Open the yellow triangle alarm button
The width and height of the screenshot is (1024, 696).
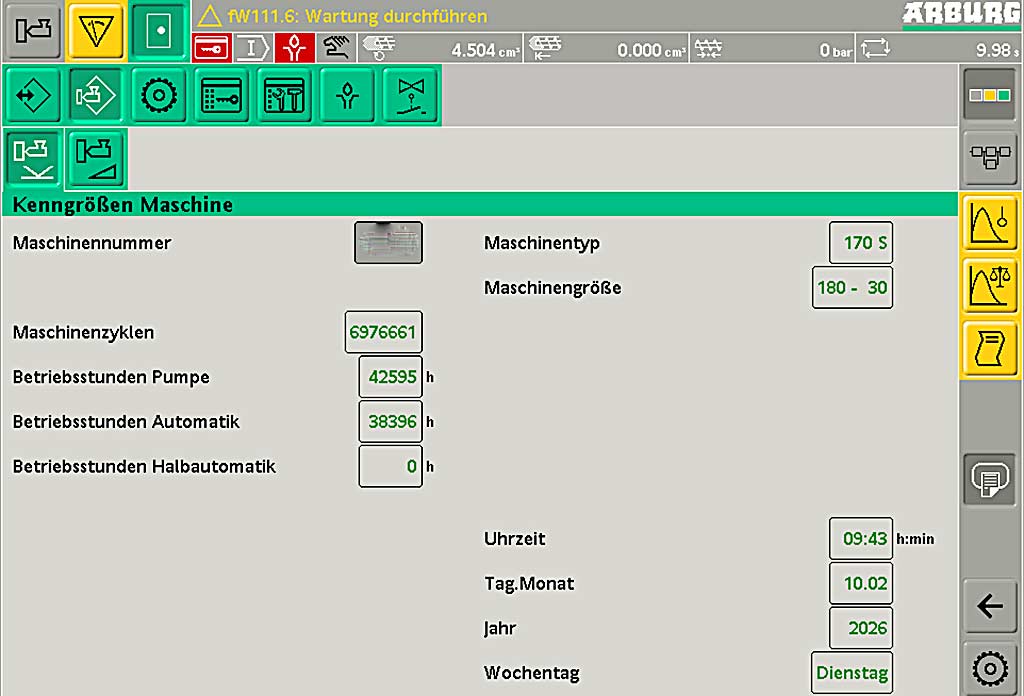[95, 32]
